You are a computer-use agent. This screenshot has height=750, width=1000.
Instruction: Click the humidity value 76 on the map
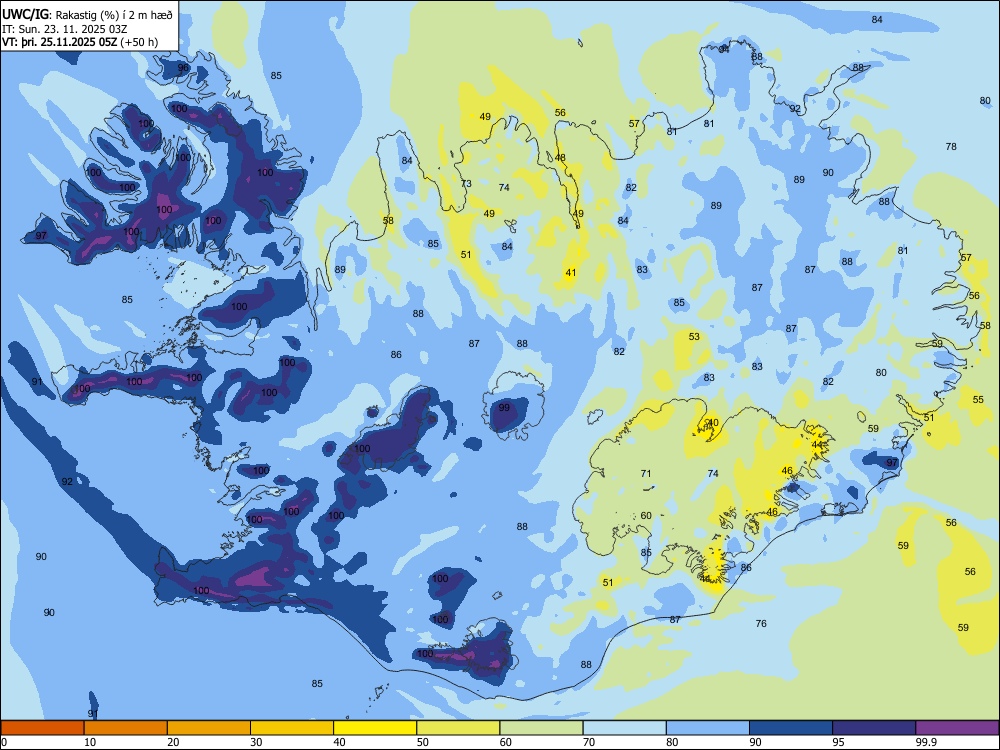pyautogui.click(x=761, y=623)
